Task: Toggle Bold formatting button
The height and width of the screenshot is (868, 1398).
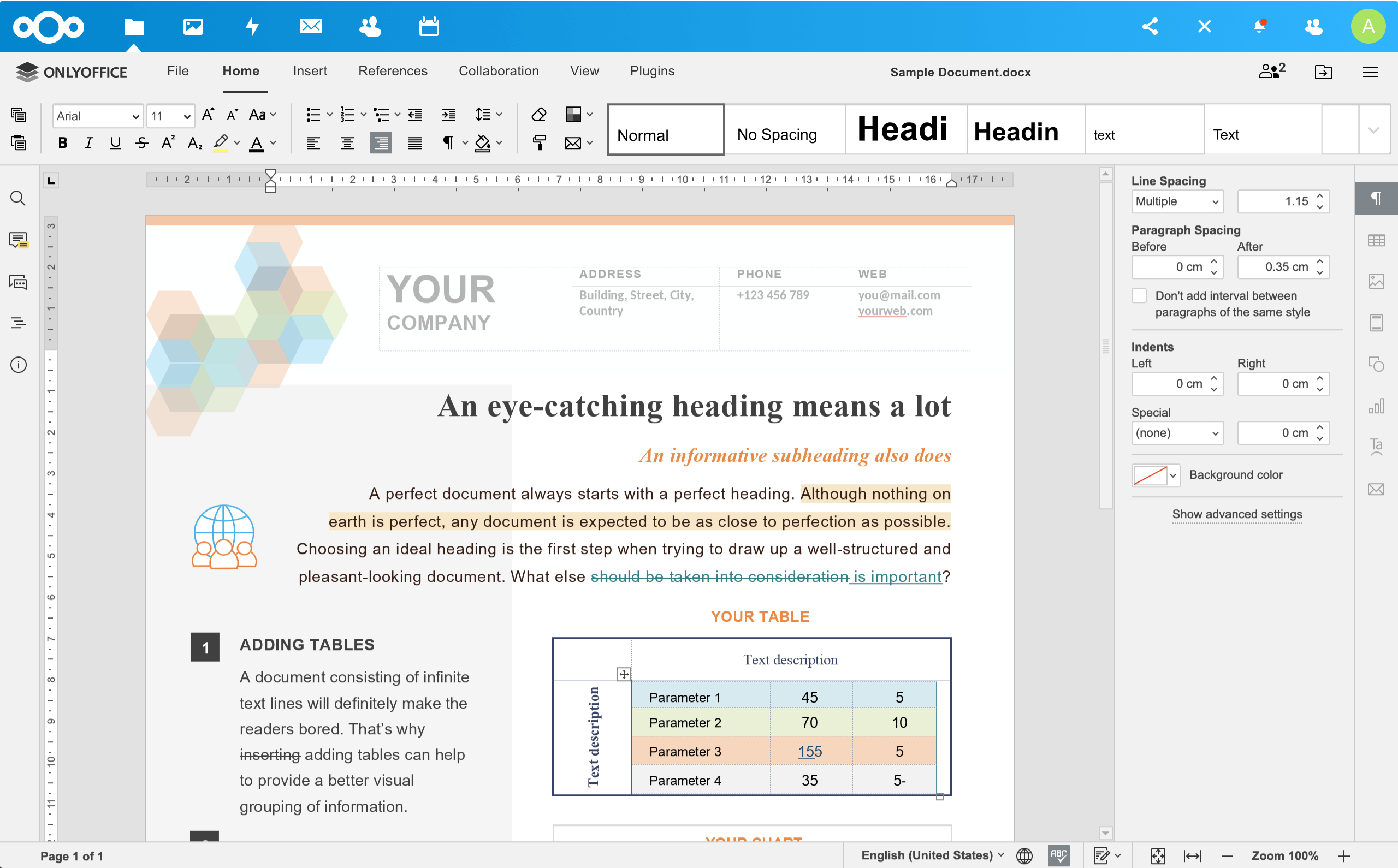Action: [x=63, y=143]
